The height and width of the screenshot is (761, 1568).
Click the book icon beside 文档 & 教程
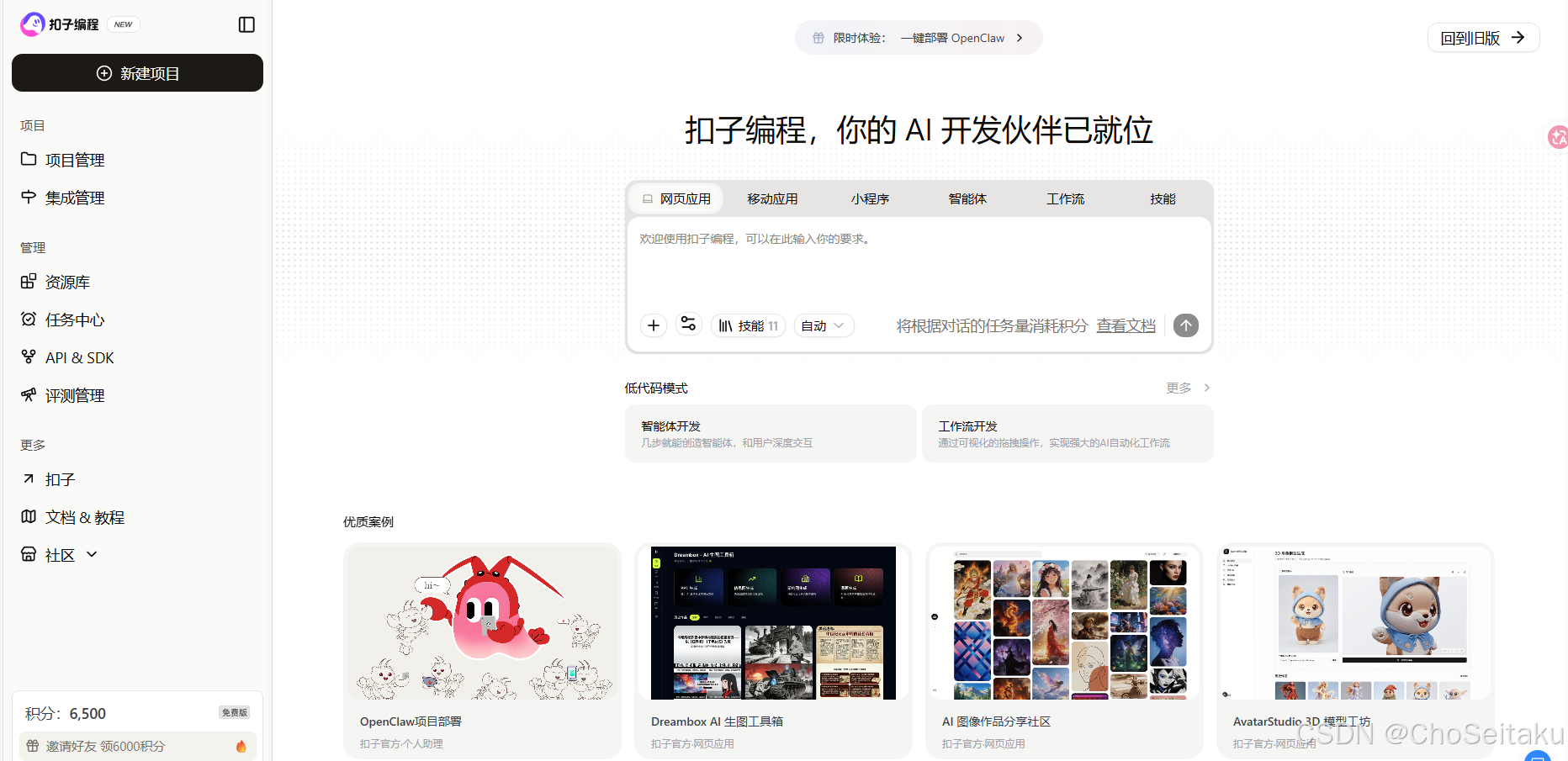[x=29, y=516]
